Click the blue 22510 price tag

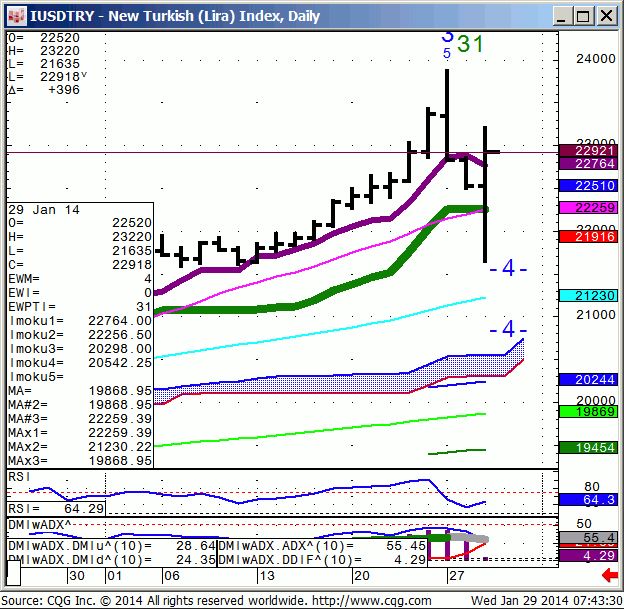[x=584, y=186]
